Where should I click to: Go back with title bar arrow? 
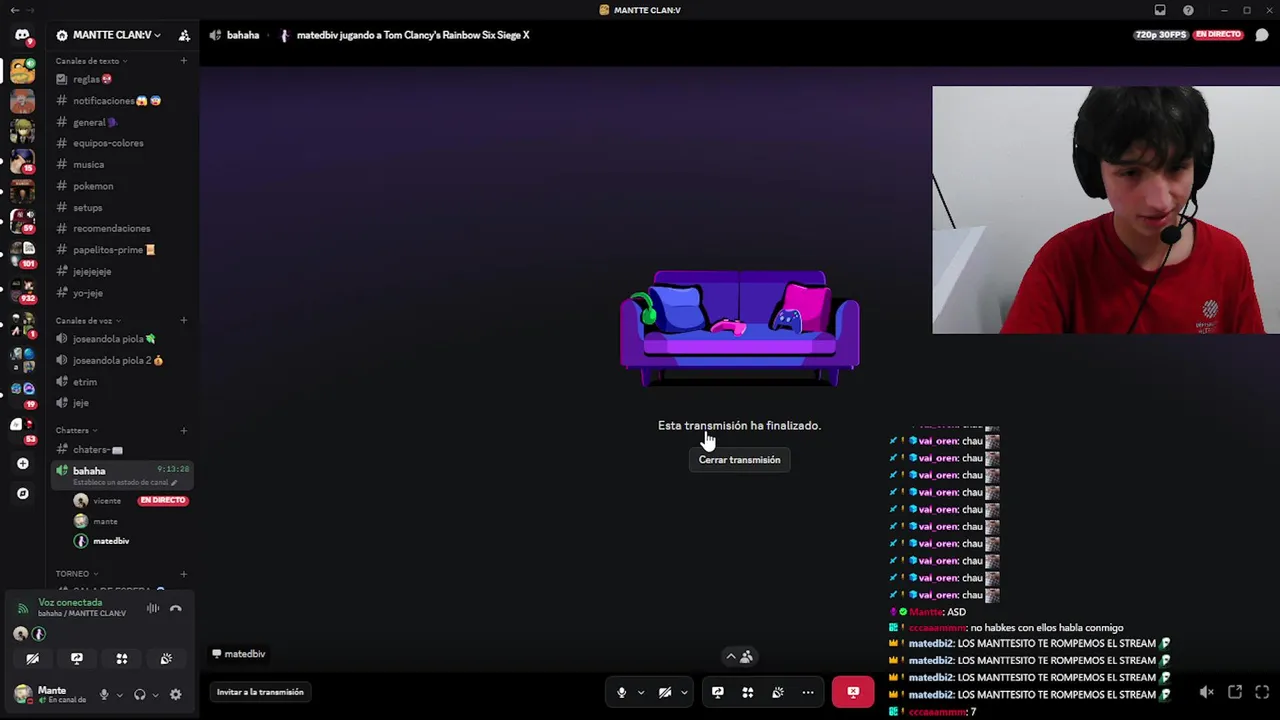(14, 10)
